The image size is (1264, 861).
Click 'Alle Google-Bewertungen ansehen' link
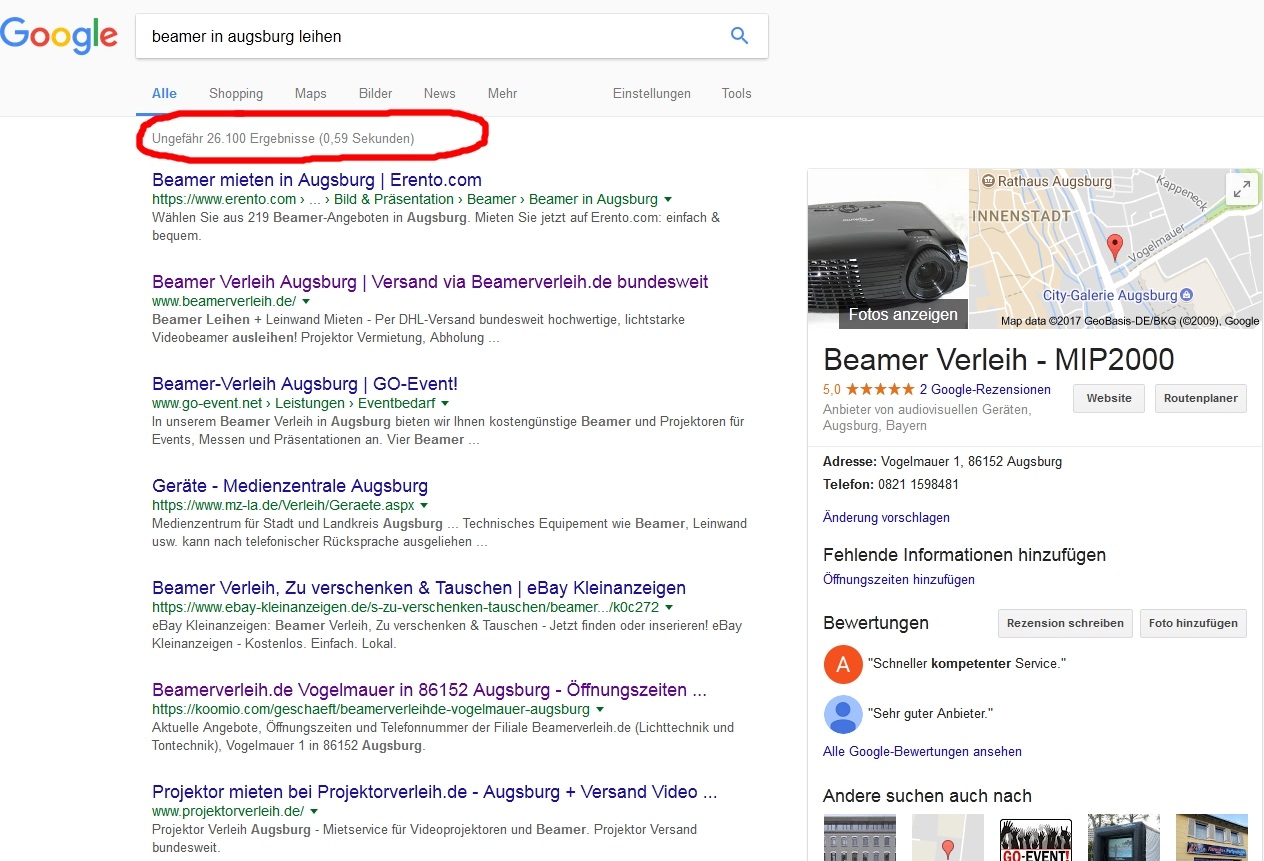(922, 752)
